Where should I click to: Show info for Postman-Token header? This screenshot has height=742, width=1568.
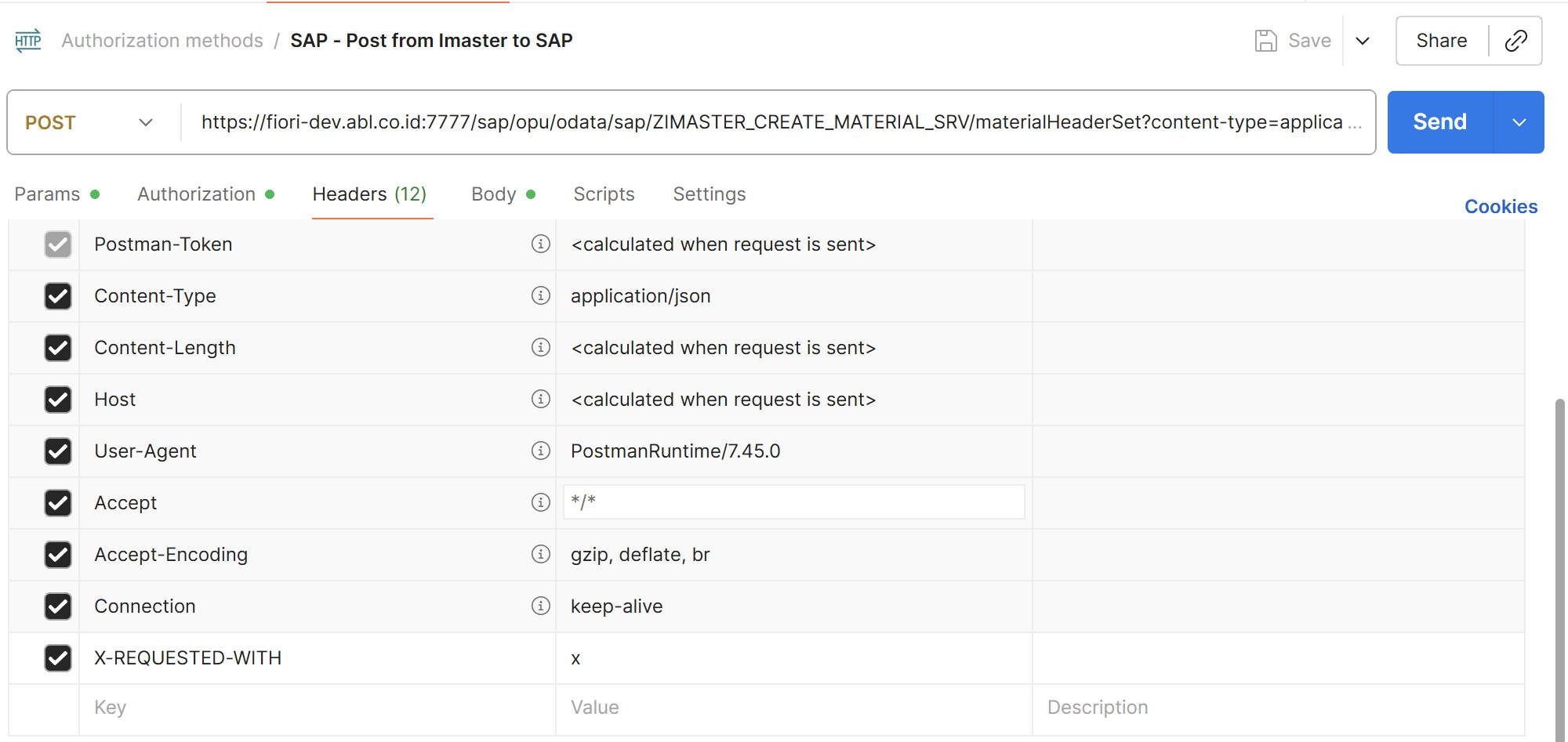(540, 244)
